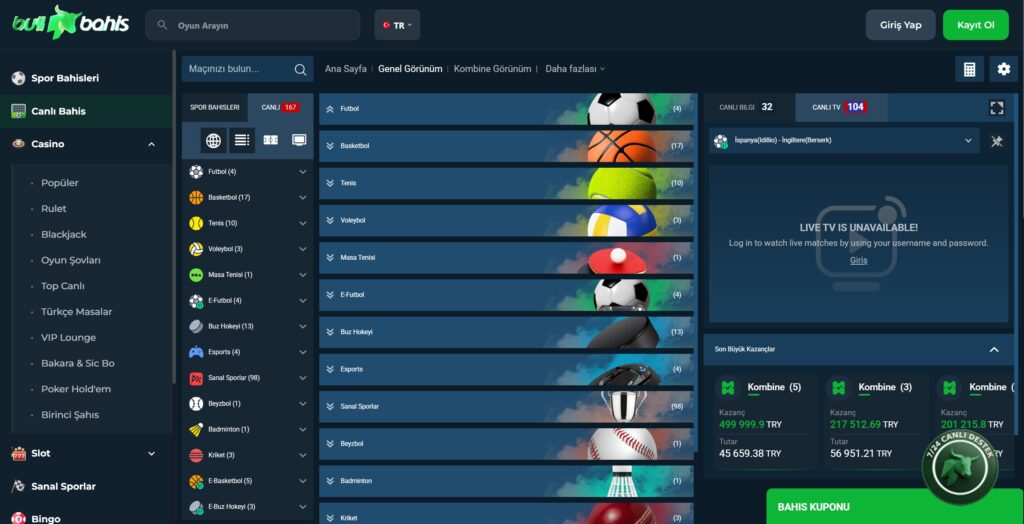
Task: Click the Kayıt Ol button
Action: (x=976, y=25)
